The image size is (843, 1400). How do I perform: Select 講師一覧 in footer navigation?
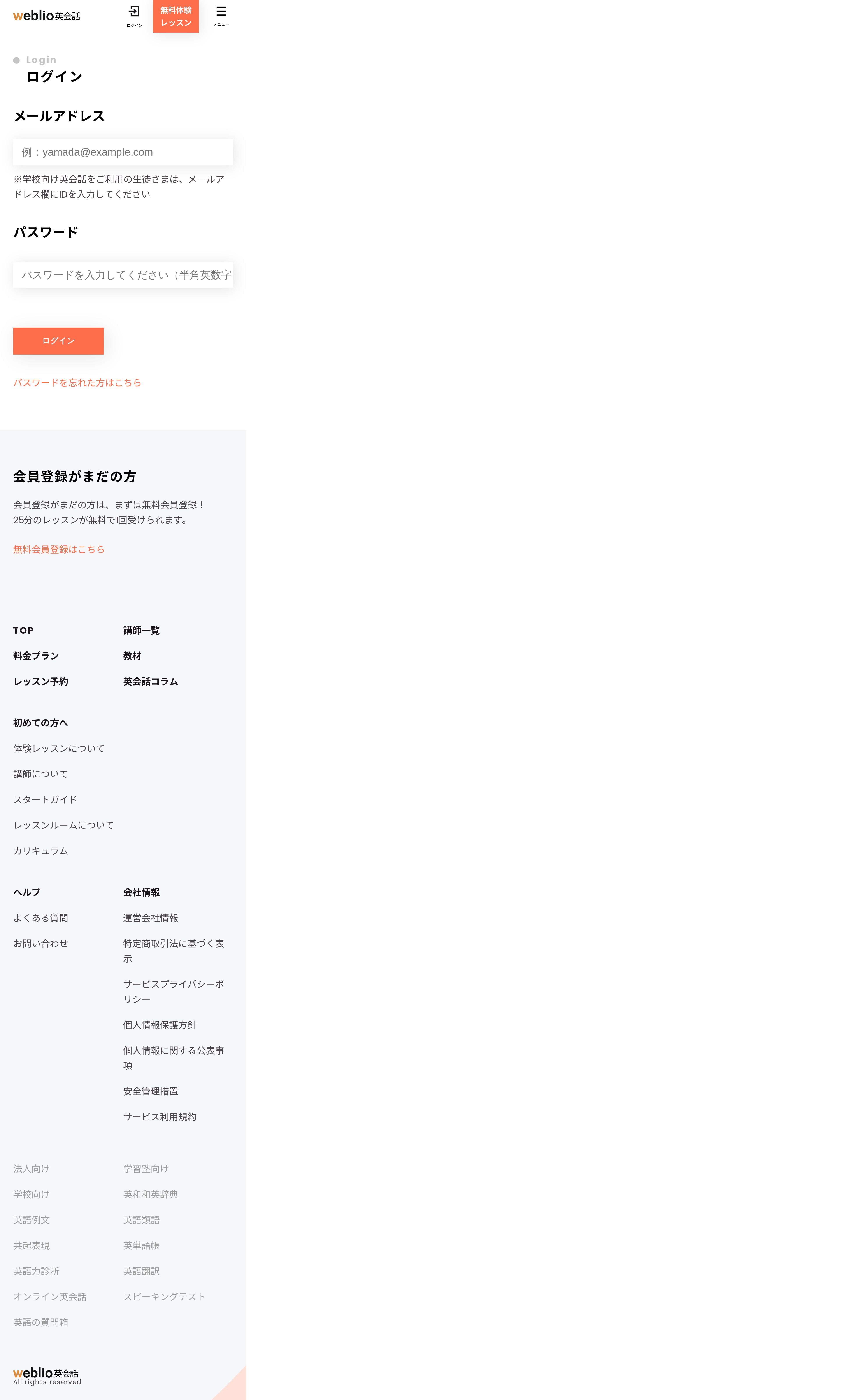(x=141, y=631)
